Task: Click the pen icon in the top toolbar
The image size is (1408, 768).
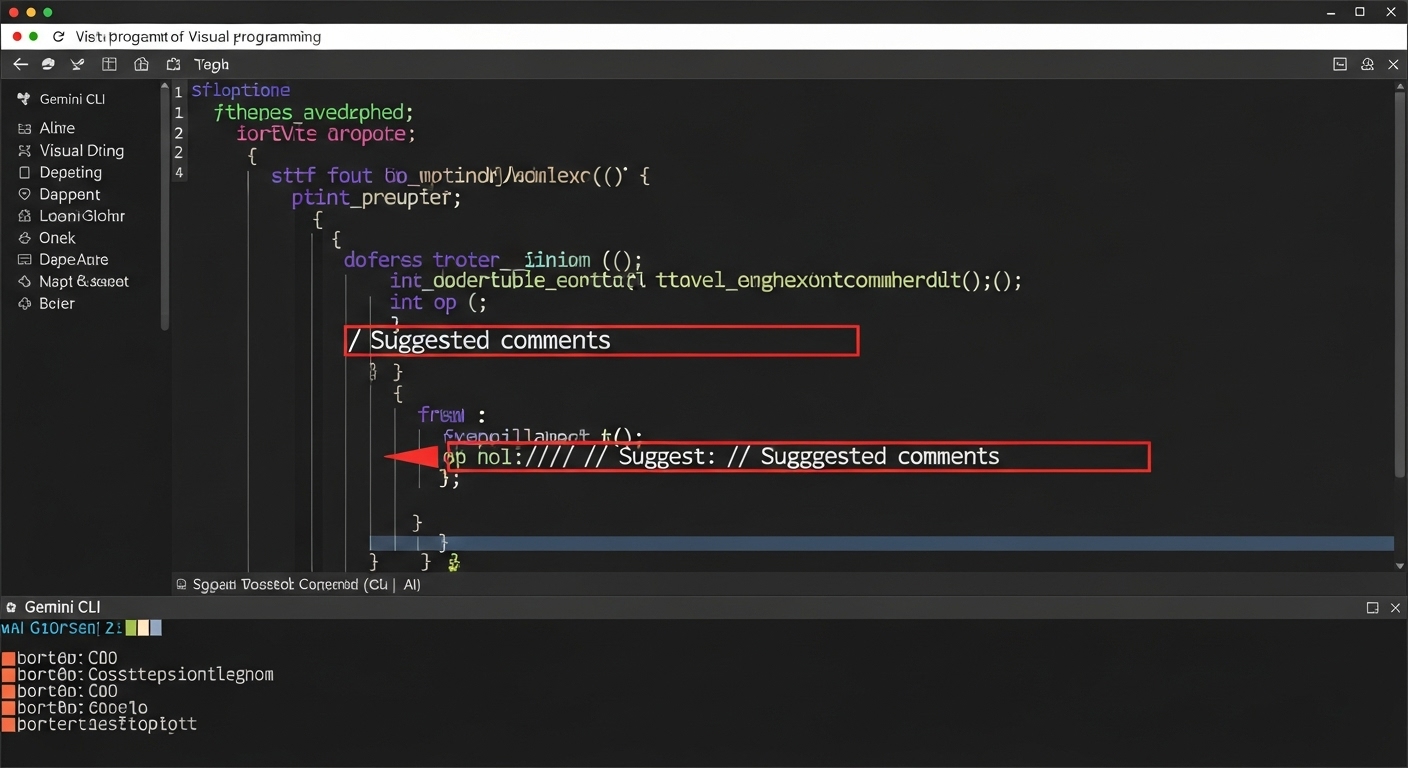Action: coord(77,64)
